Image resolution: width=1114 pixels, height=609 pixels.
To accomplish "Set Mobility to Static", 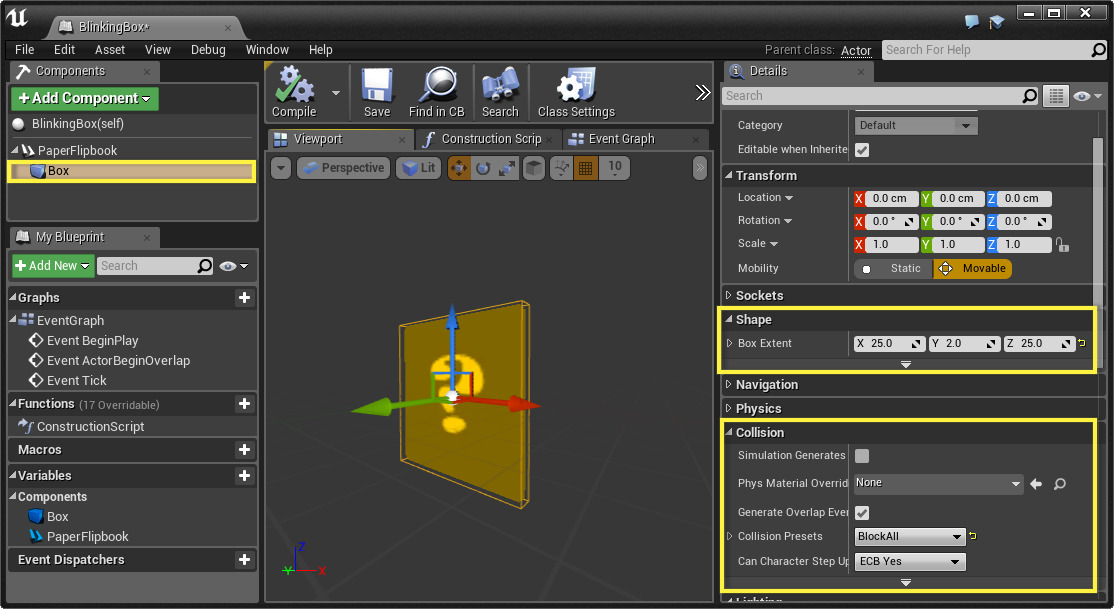I will coord(893,269).
